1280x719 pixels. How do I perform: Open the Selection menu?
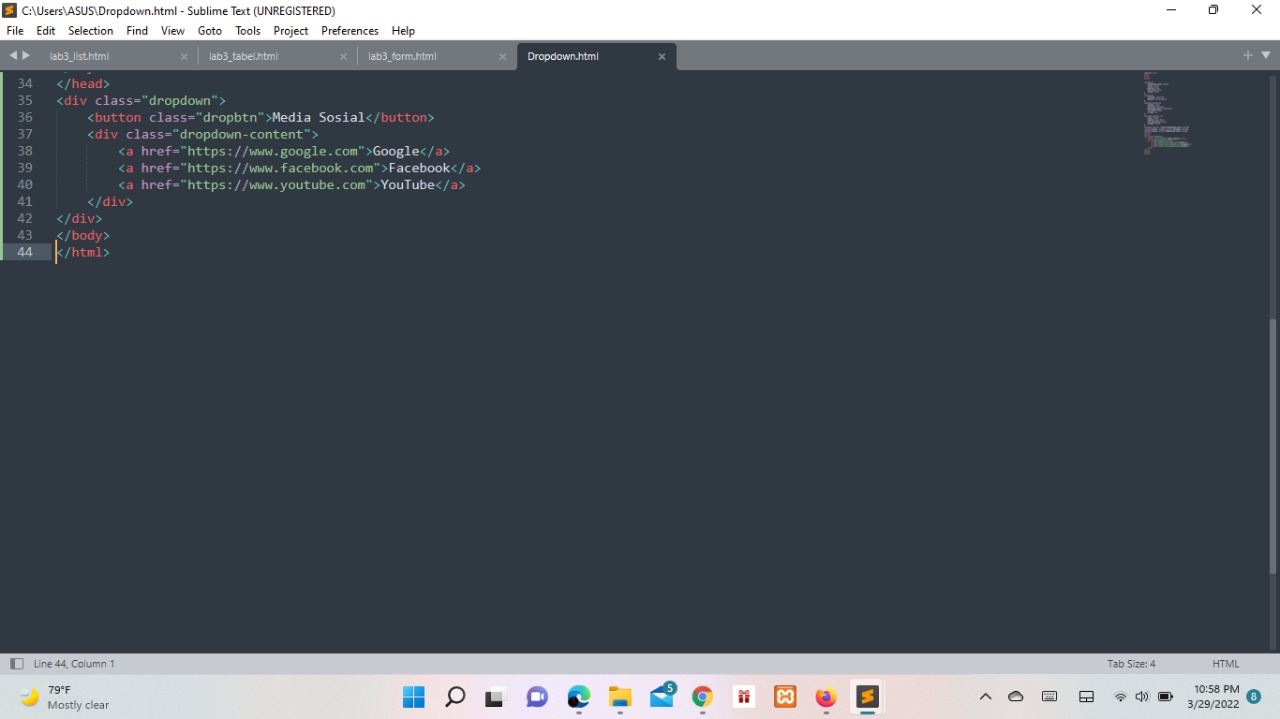pyautogui.click(x=91, y=31)
